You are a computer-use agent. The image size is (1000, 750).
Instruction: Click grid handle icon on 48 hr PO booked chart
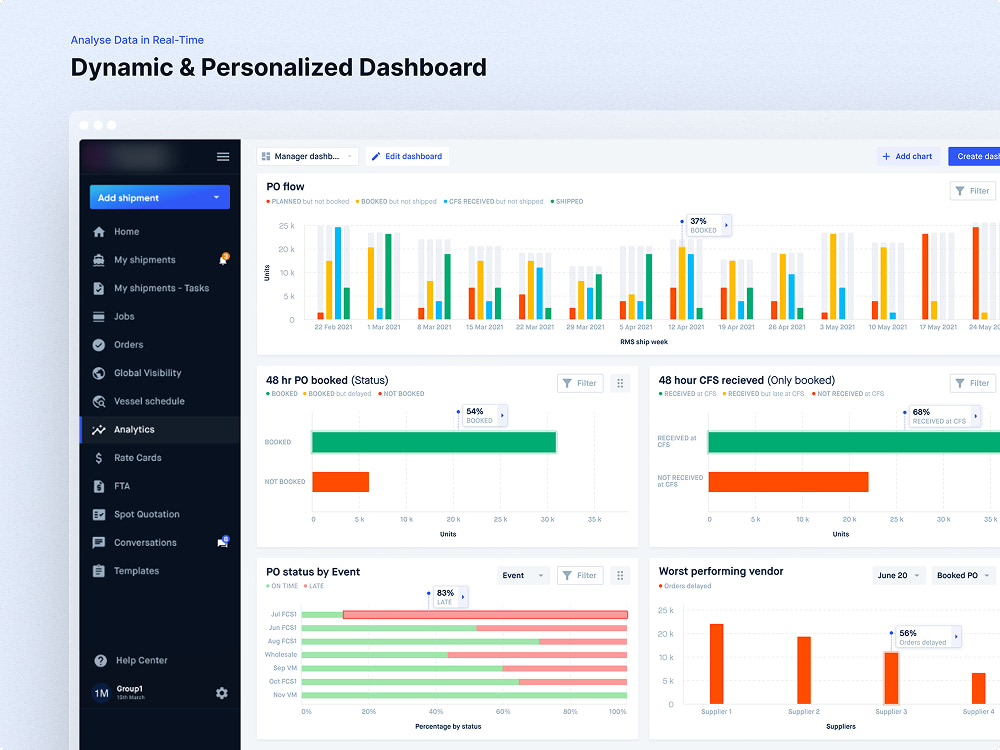(x=620, y=383)
